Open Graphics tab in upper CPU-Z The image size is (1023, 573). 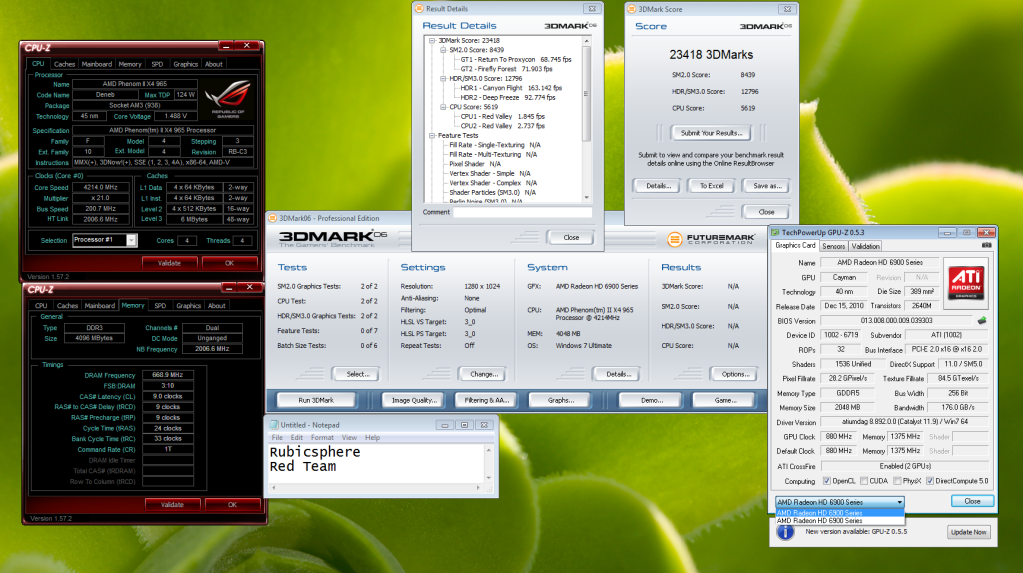[x=185, y=64]
